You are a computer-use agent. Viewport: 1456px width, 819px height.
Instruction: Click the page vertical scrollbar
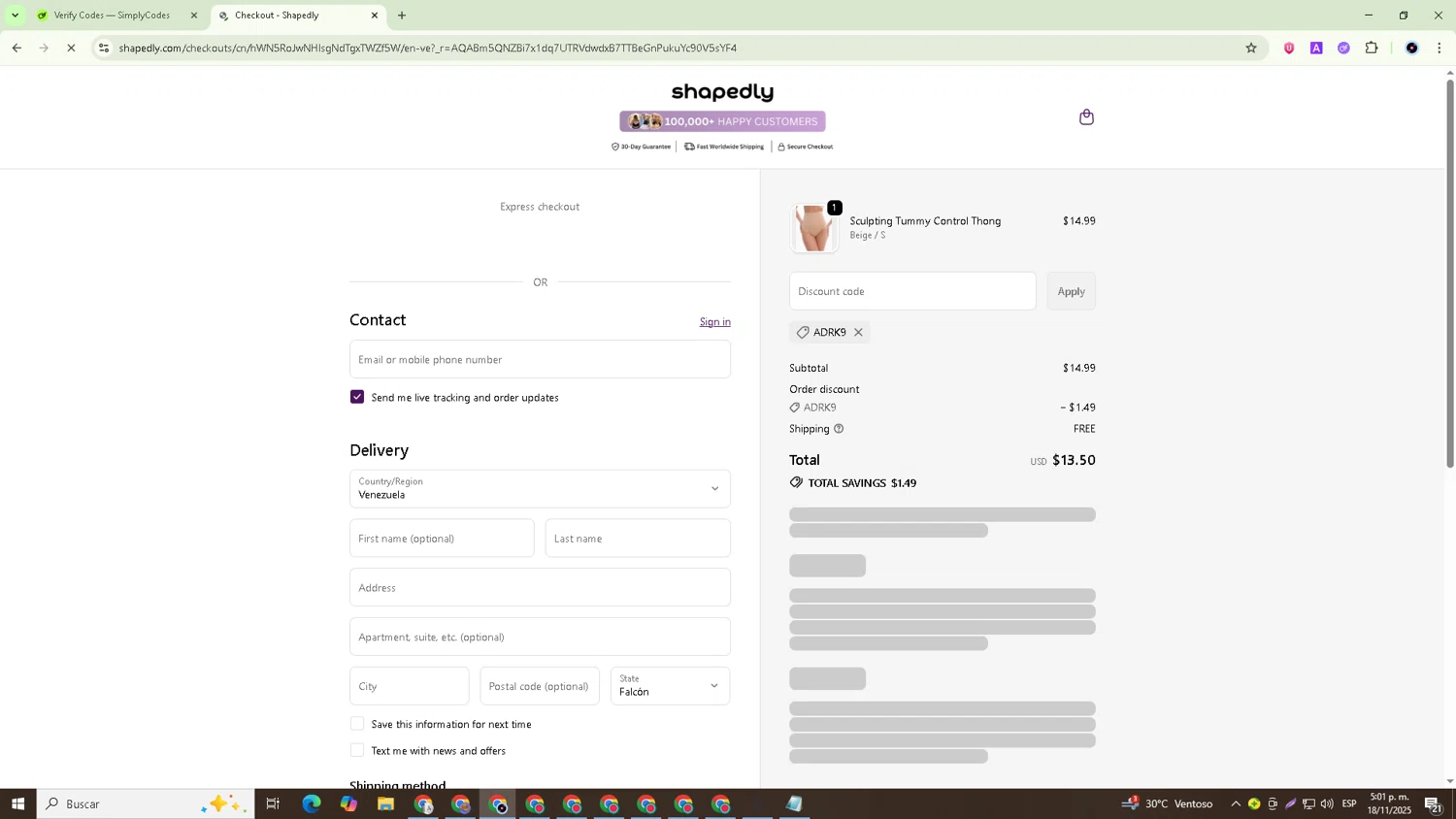click(1449, 274)
